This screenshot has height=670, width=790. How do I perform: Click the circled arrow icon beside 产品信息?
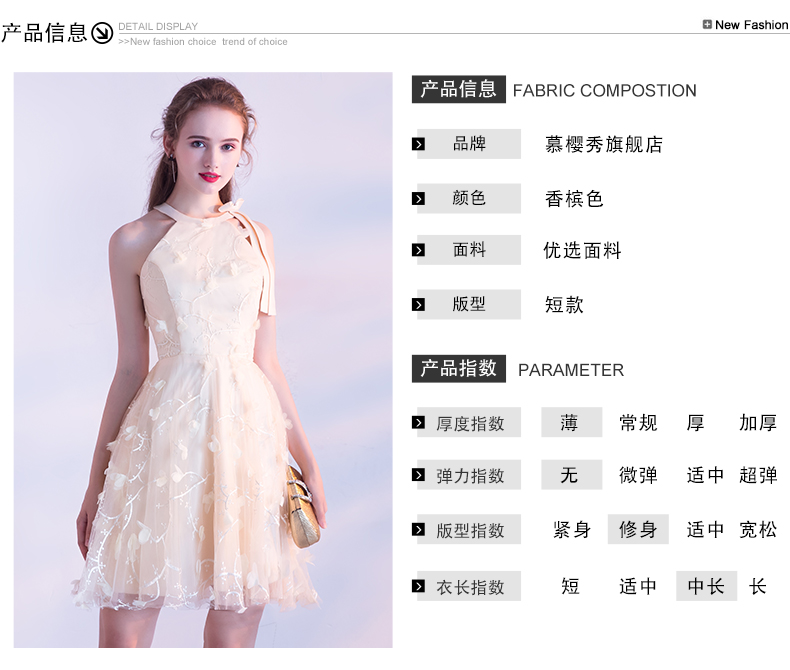pyautogui.click(x=102, y=33)
